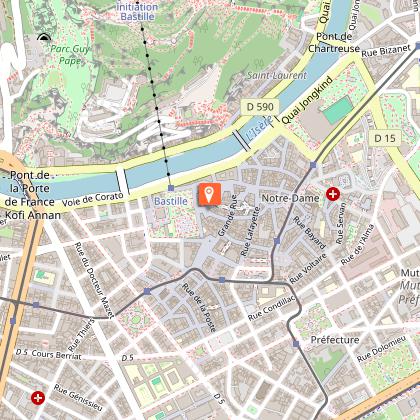Click the Bastille cable car station square
The height and width of the screenshot is (420, 420).
(171, 188)
